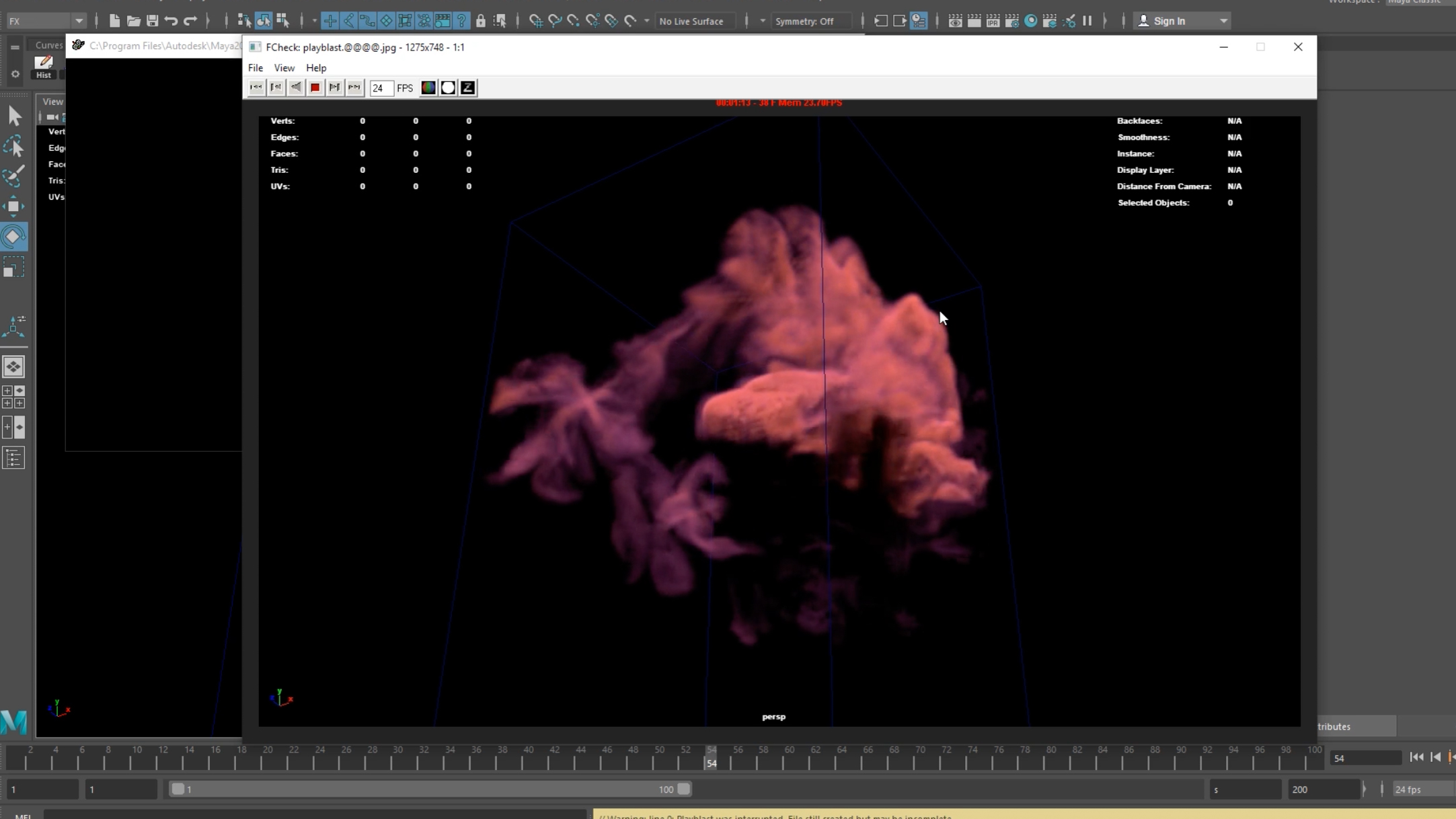Click the IPR render icon

(x=993, y=21)
